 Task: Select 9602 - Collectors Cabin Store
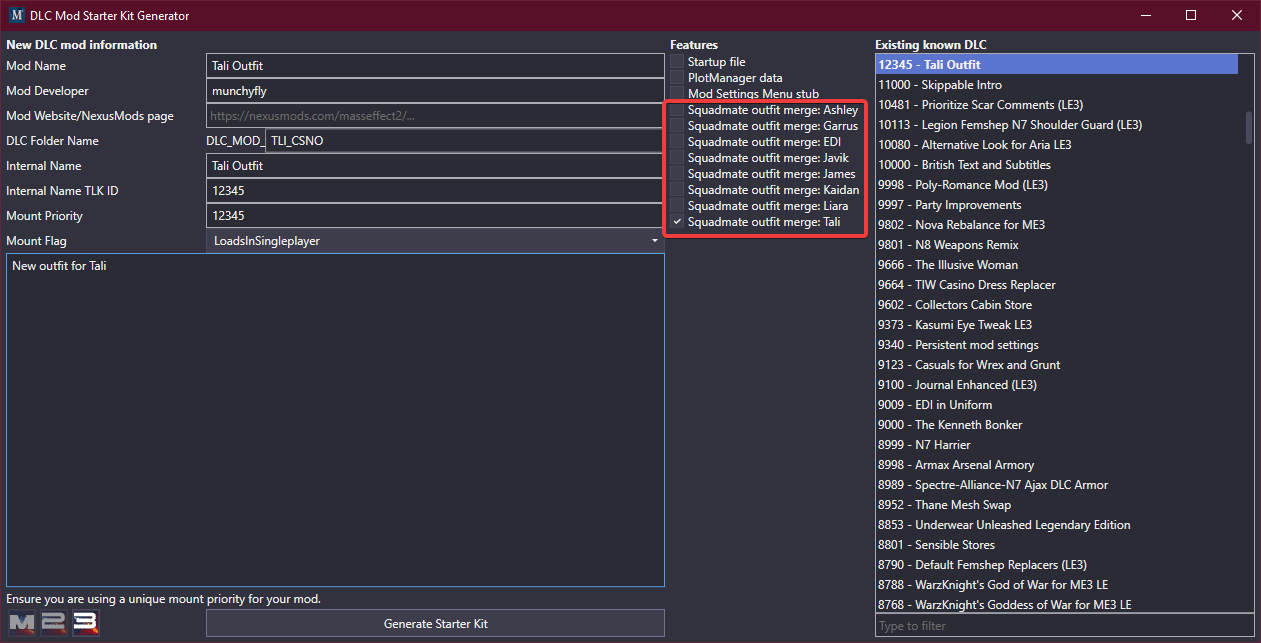pyautogui.click(x=1056, y=305)
